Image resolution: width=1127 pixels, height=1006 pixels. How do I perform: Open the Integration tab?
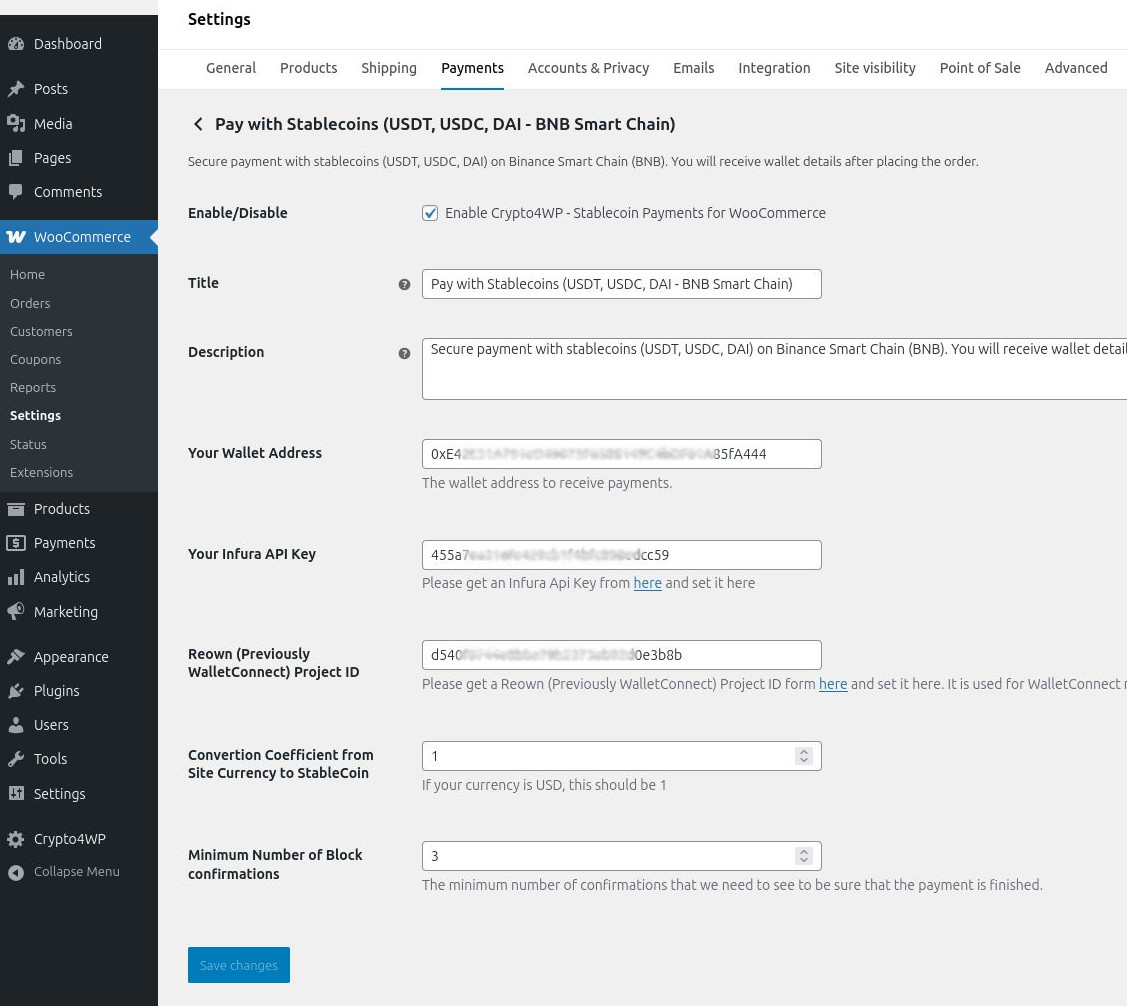pyautogui.click(x=774, y=68)
